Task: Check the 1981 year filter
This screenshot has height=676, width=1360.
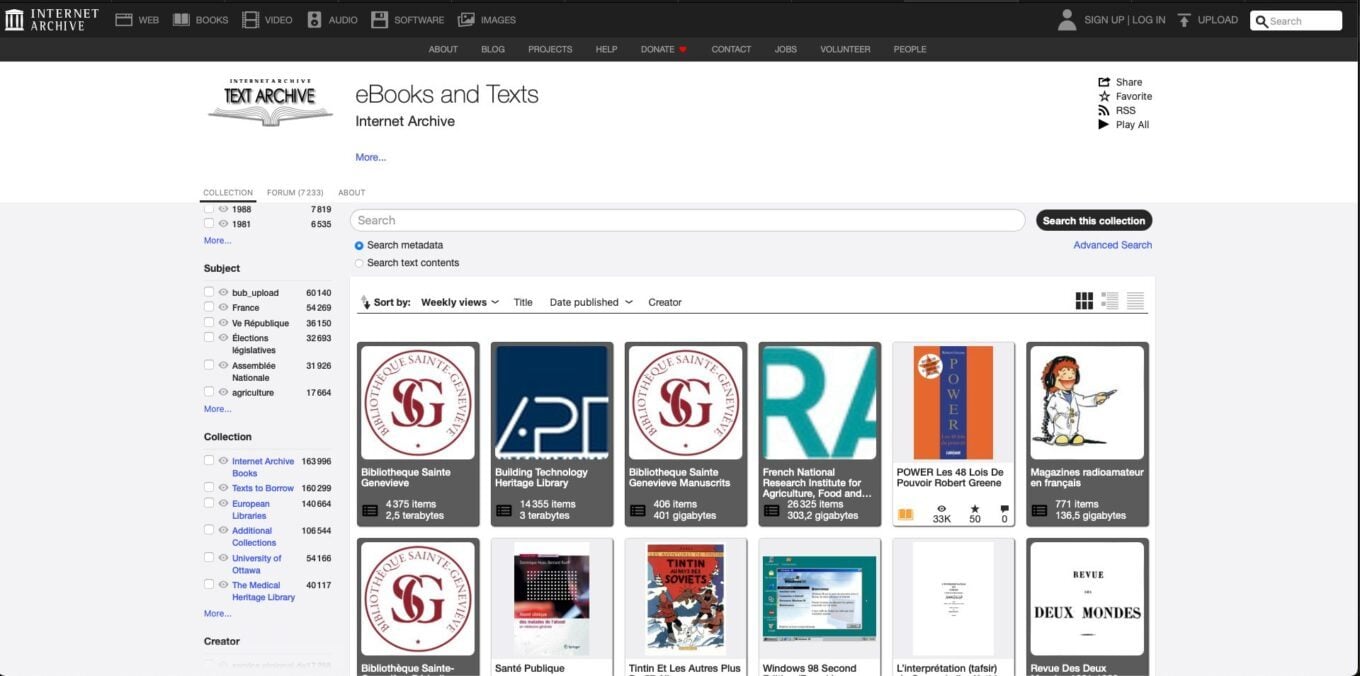Action: (x=209, y=224)
